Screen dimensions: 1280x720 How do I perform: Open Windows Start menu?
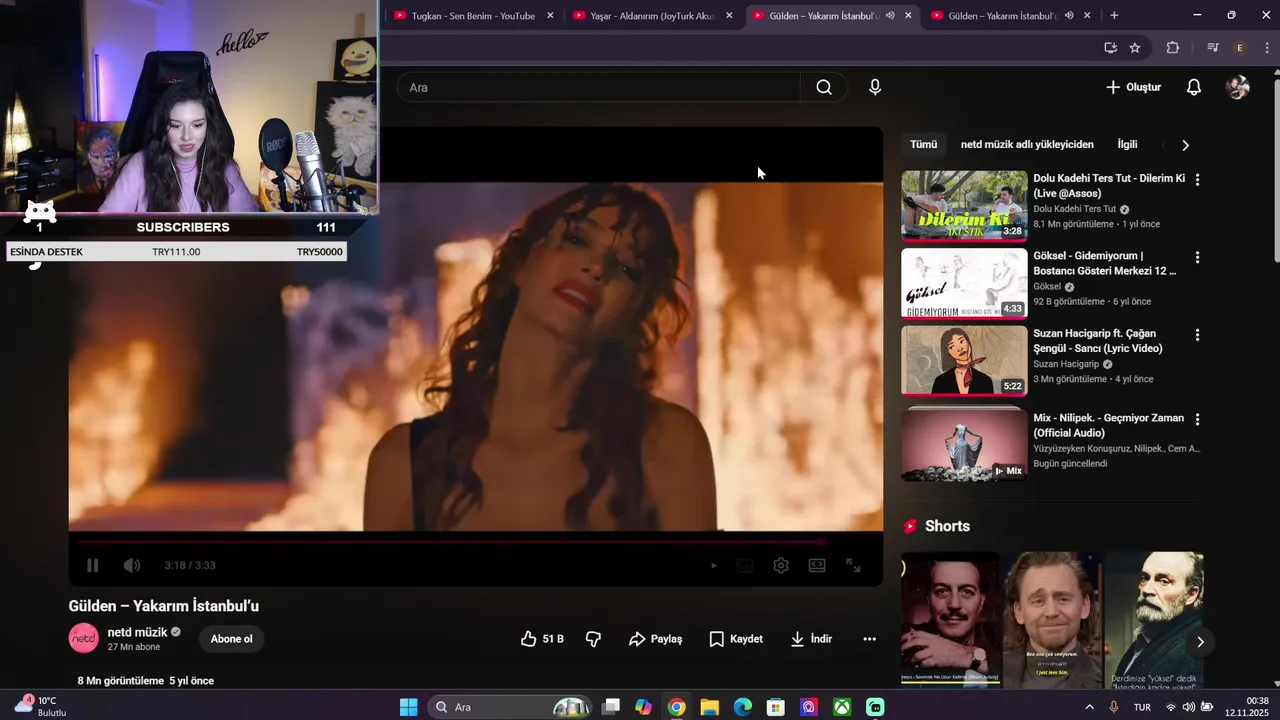pos(409,707)
